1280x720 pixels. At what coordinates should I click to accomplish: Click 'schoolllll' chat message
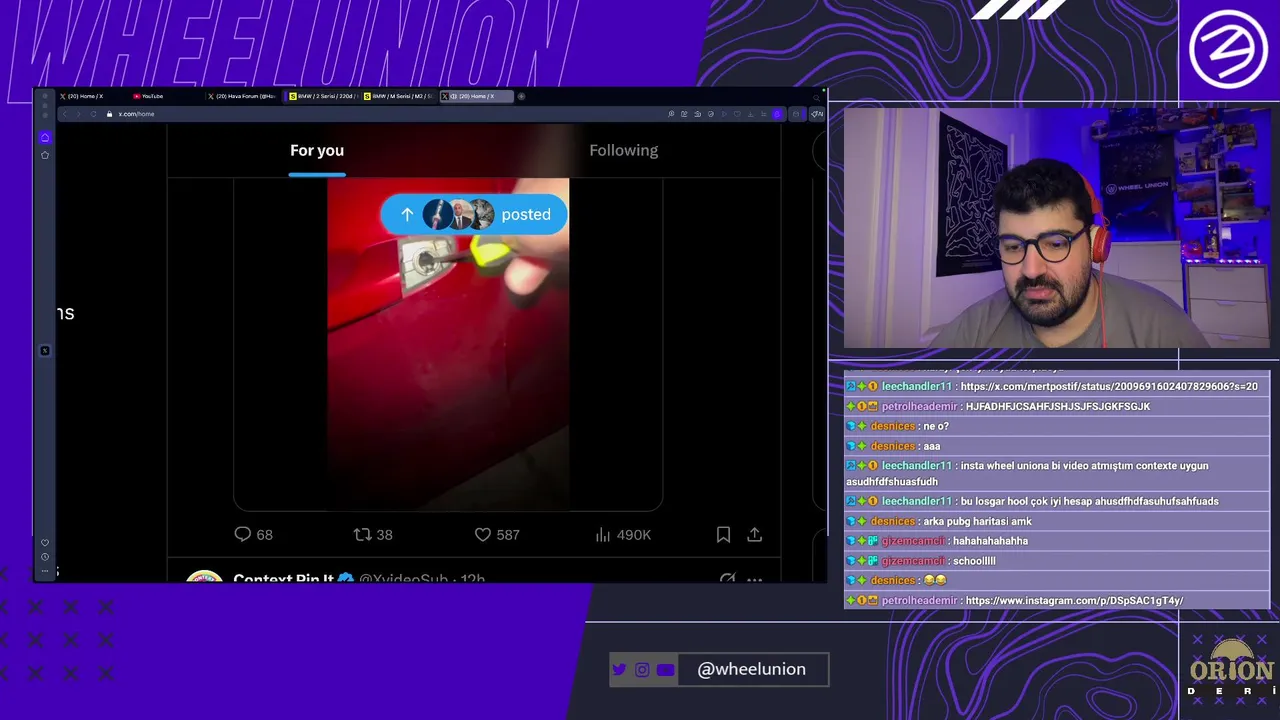pos(974,561)
